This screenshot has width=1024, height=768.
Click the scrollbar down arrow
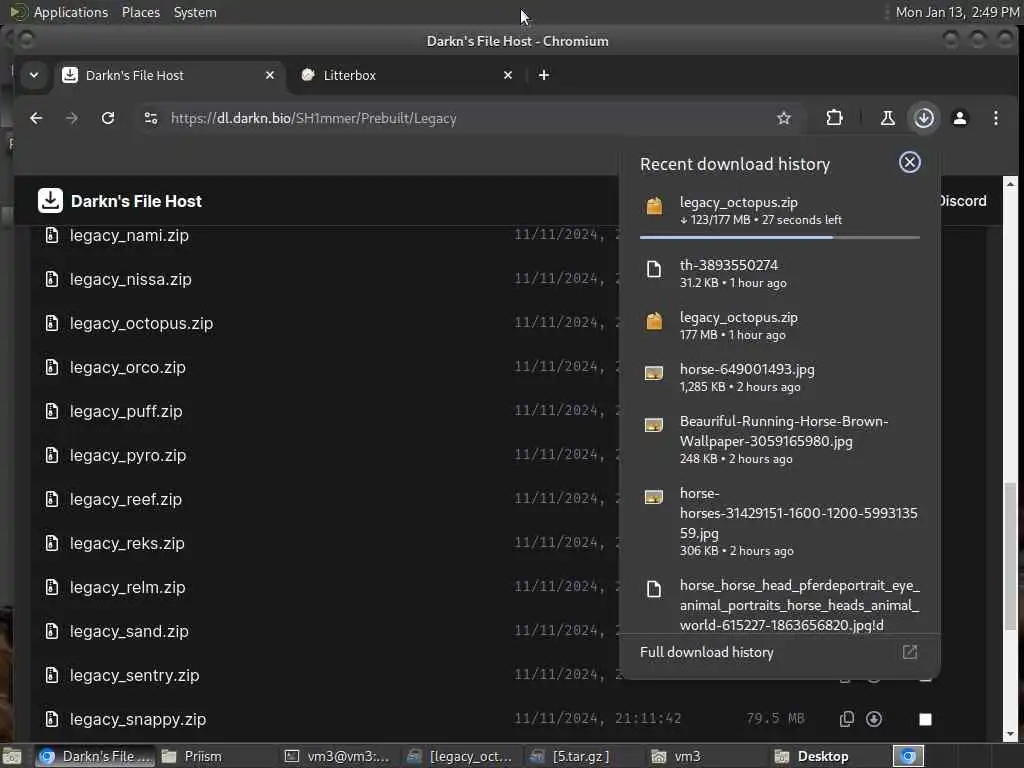click(x=1010, y=733)
